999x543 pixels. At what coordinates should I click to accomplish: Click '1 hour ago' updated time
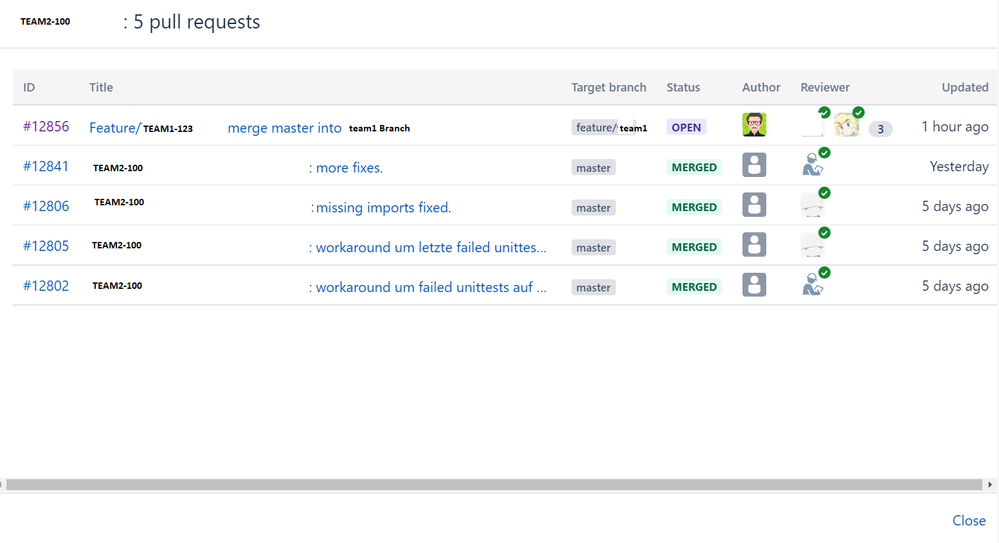[x=954, y=127]
